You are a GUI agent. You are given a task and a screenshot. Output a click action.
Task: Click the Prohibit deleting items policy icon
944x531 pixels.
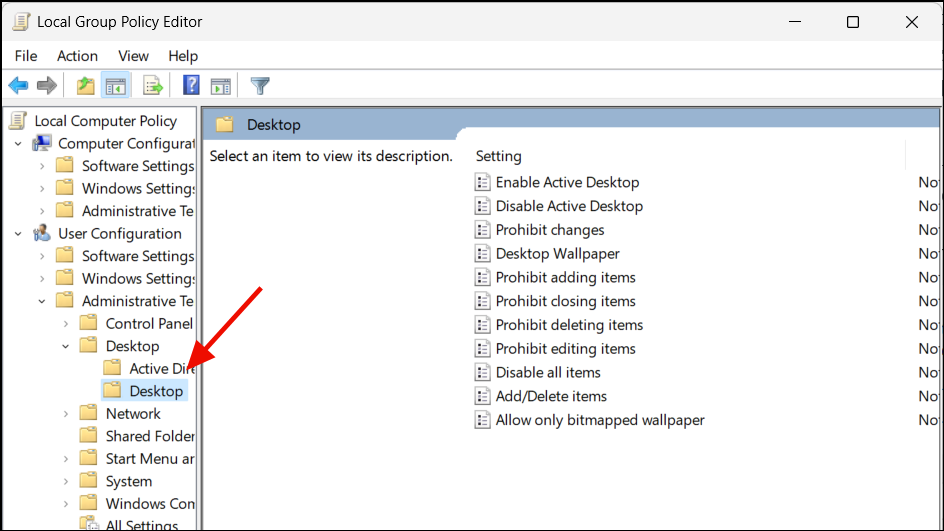pyautogui.click(x=482, y=325)
